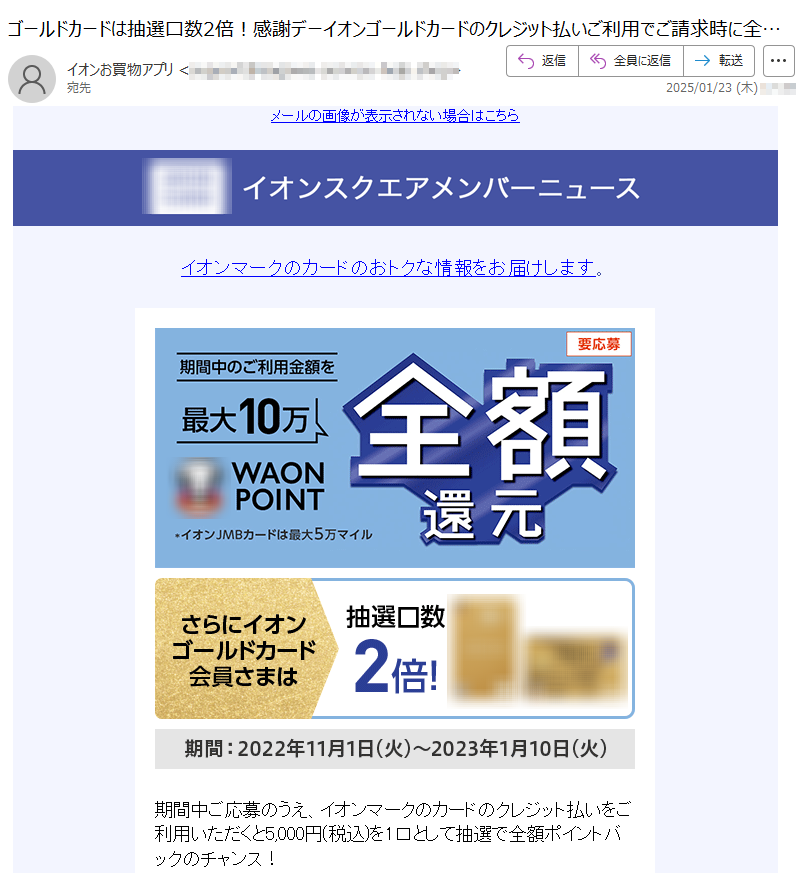This screenshot has width=799, height=873.
Task: Click the forward arrow icon
Action: tap(703, 61)
